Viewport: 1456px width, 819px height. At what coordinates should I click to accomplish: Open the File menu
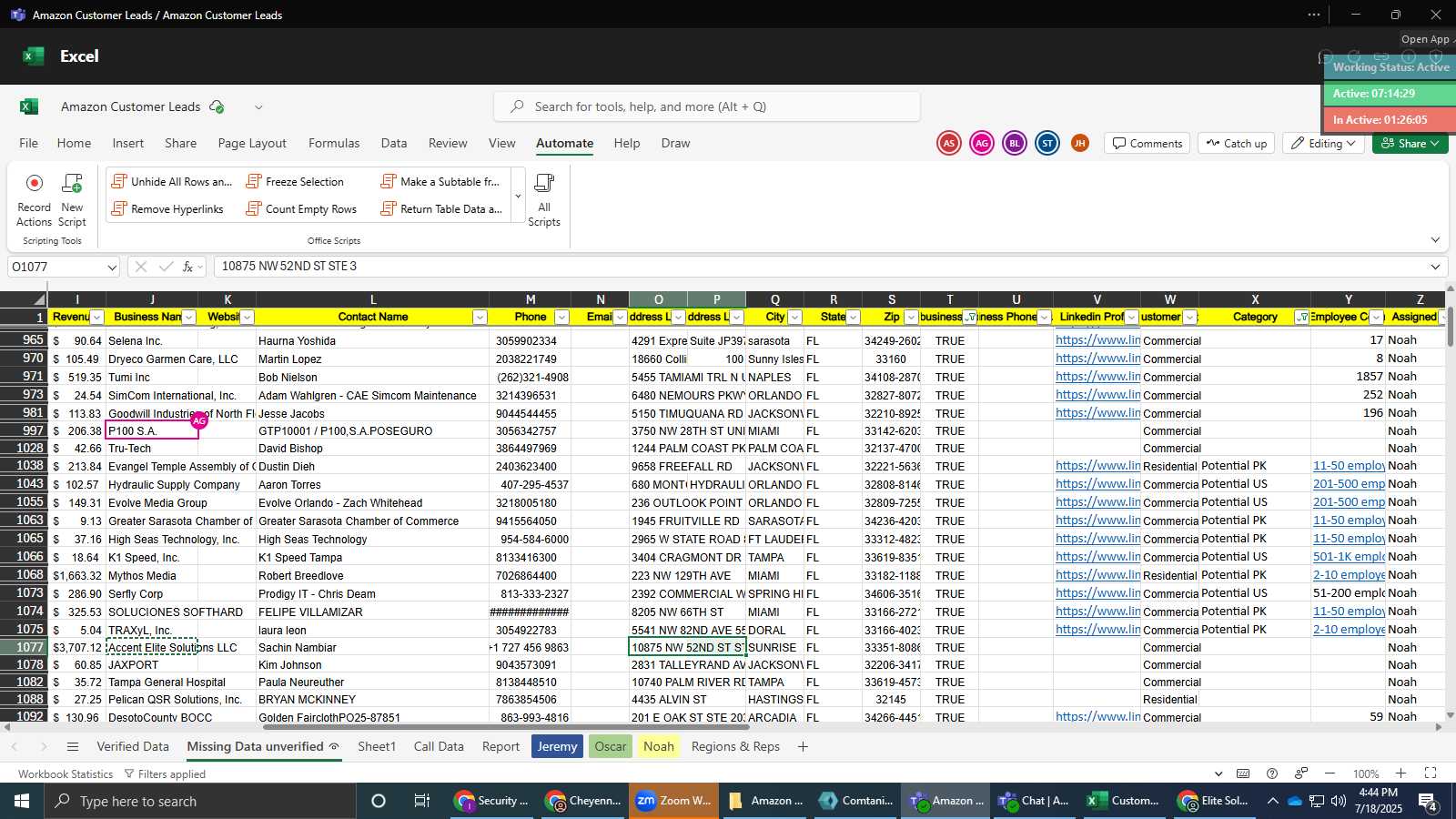(29, 143)
